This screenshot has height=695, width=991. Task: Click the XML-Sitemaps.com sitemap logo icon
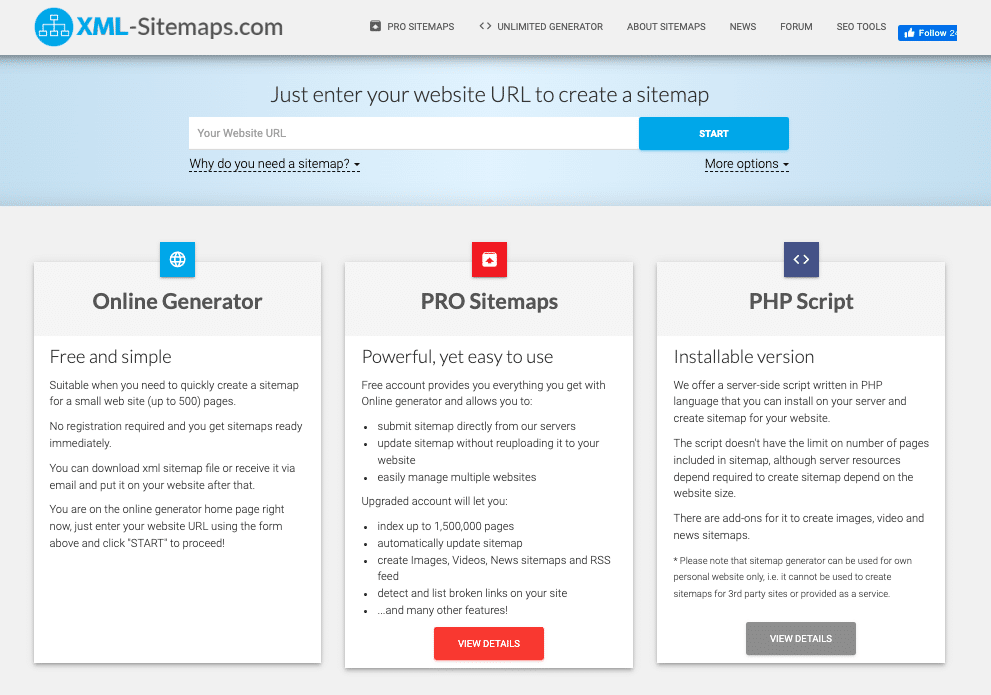[54, 27]
